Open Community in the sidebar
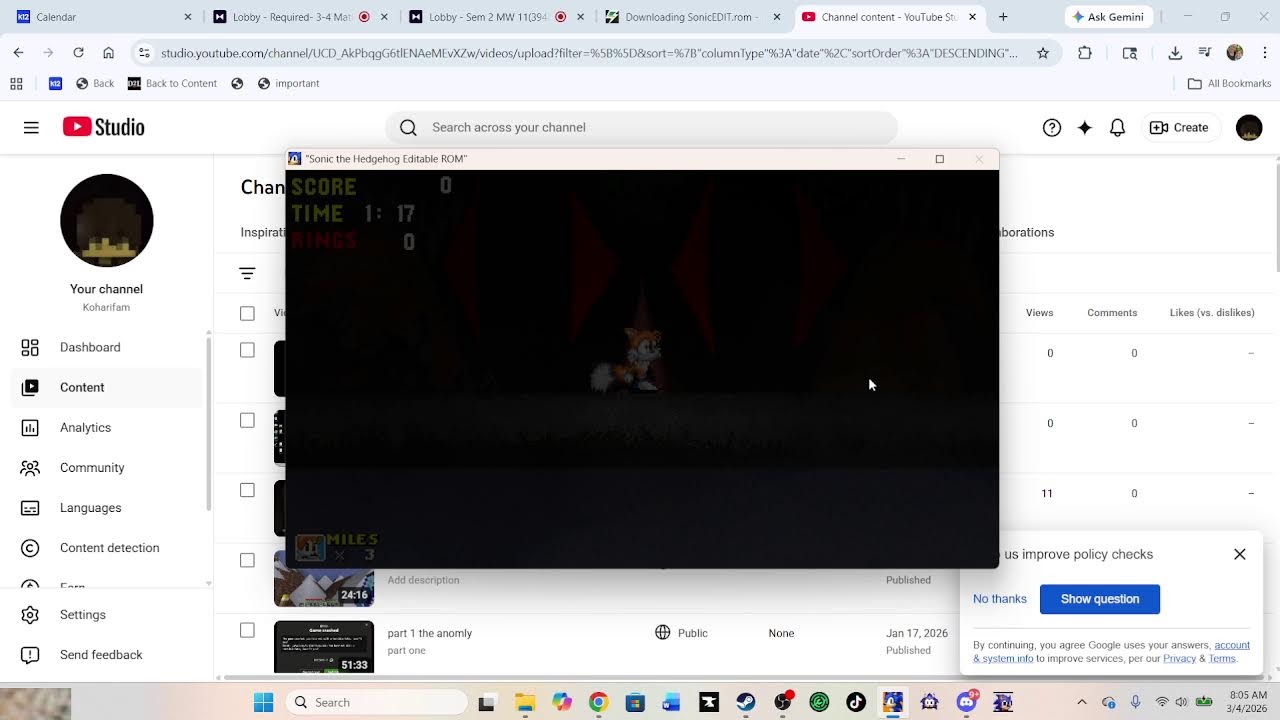The image size is (1280, 720). tap(108, 467)
